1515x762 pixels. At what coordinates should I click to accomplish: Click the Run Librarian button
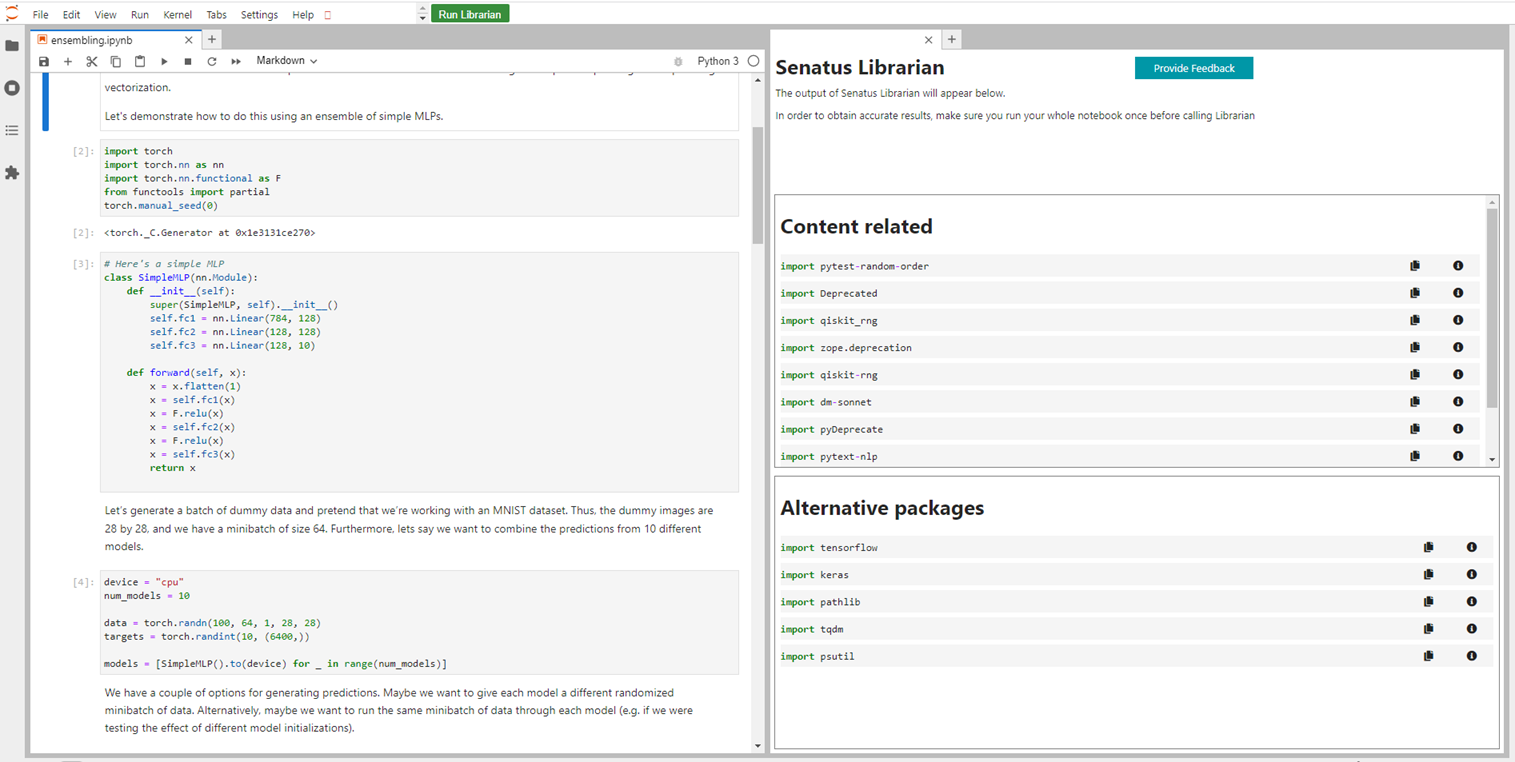[470, 14]
